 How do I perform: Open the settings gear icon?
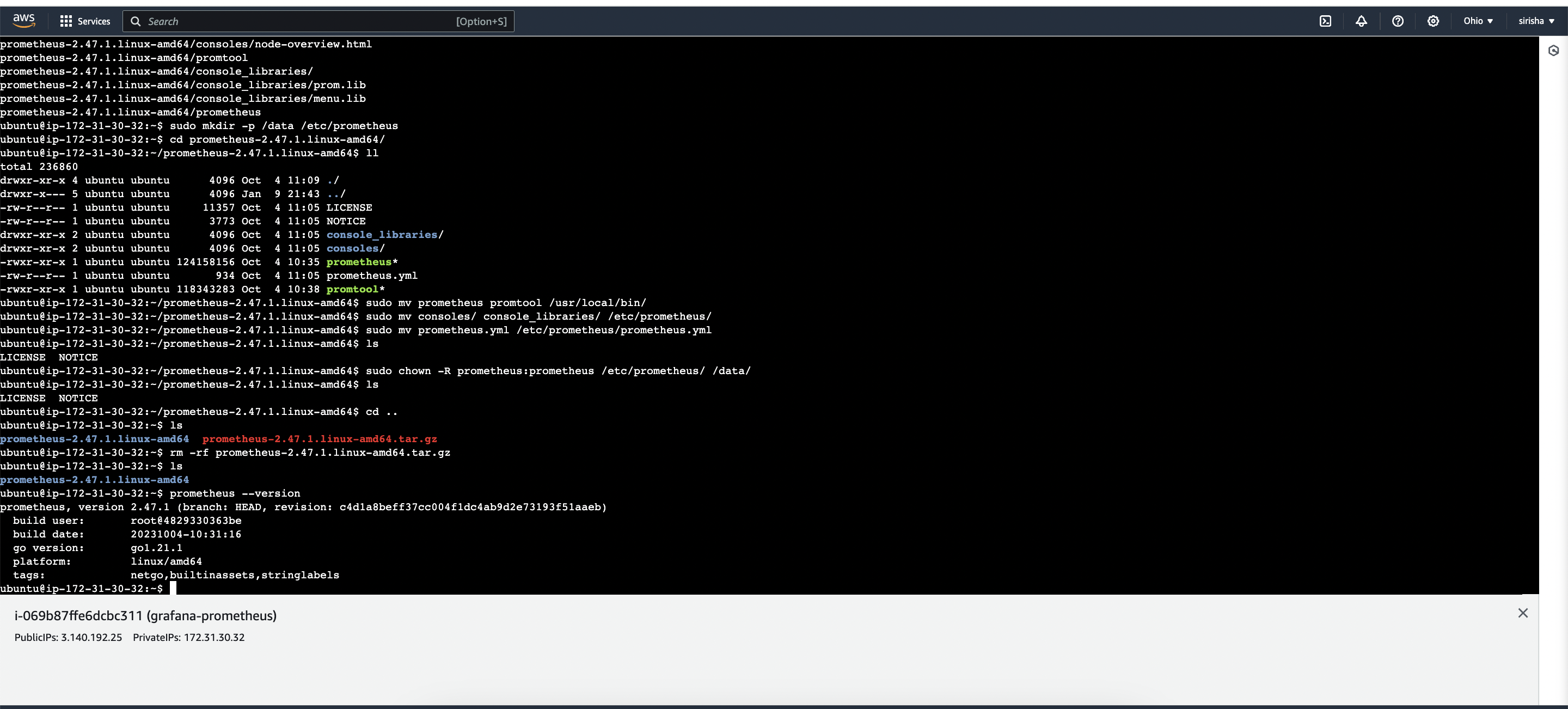[x=1433, y=21]
